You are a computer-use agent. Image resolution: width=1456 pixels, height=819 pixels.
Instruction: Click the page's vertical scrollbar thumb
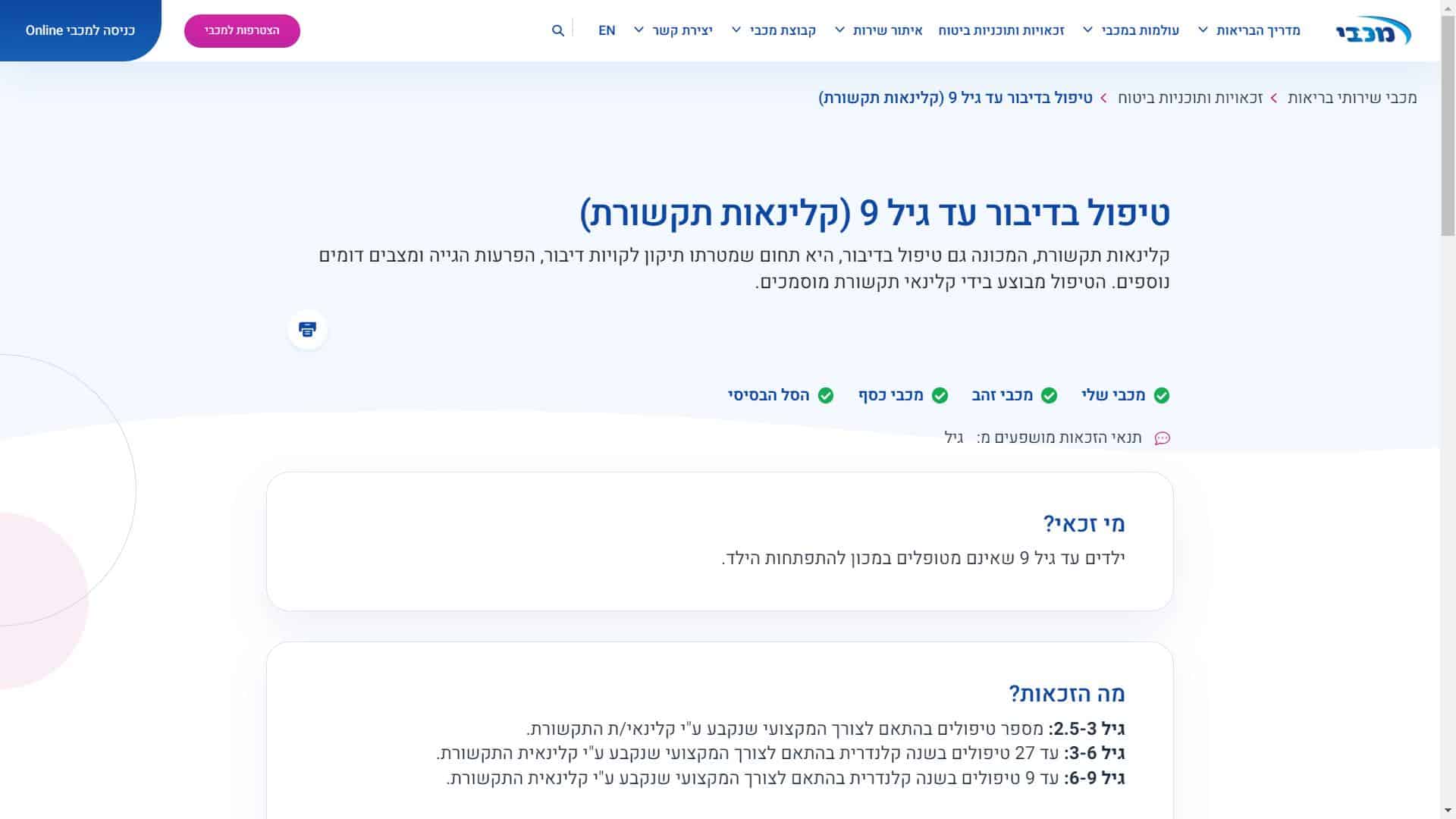coord(1448,127)
